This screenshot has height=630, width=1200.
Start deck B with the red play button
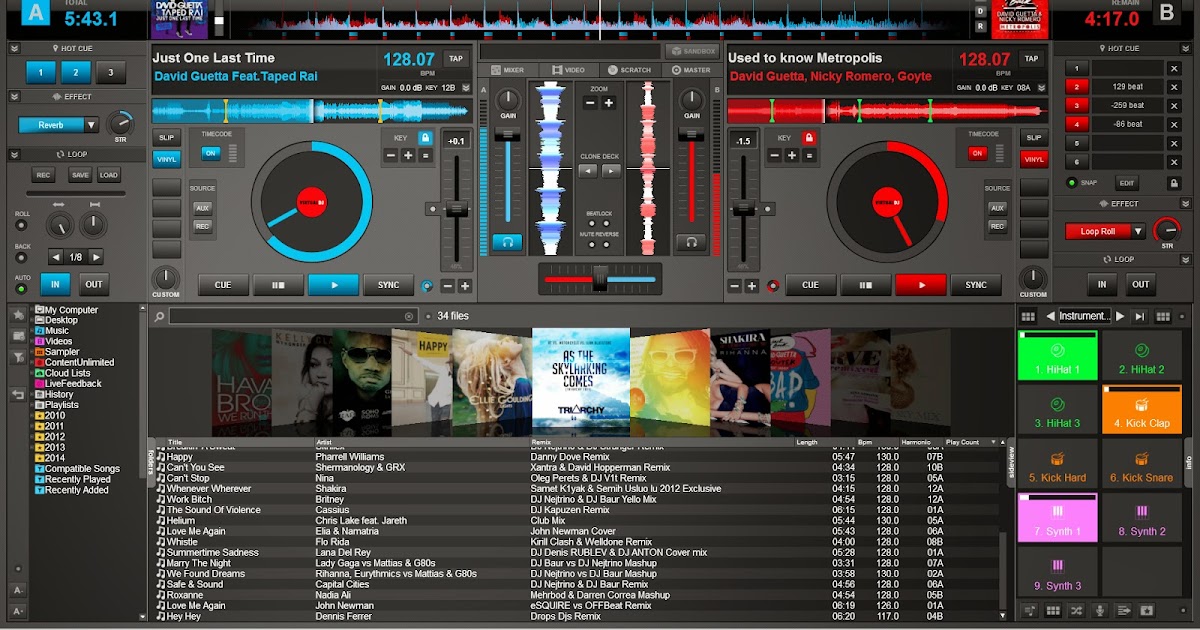point(921,285)
